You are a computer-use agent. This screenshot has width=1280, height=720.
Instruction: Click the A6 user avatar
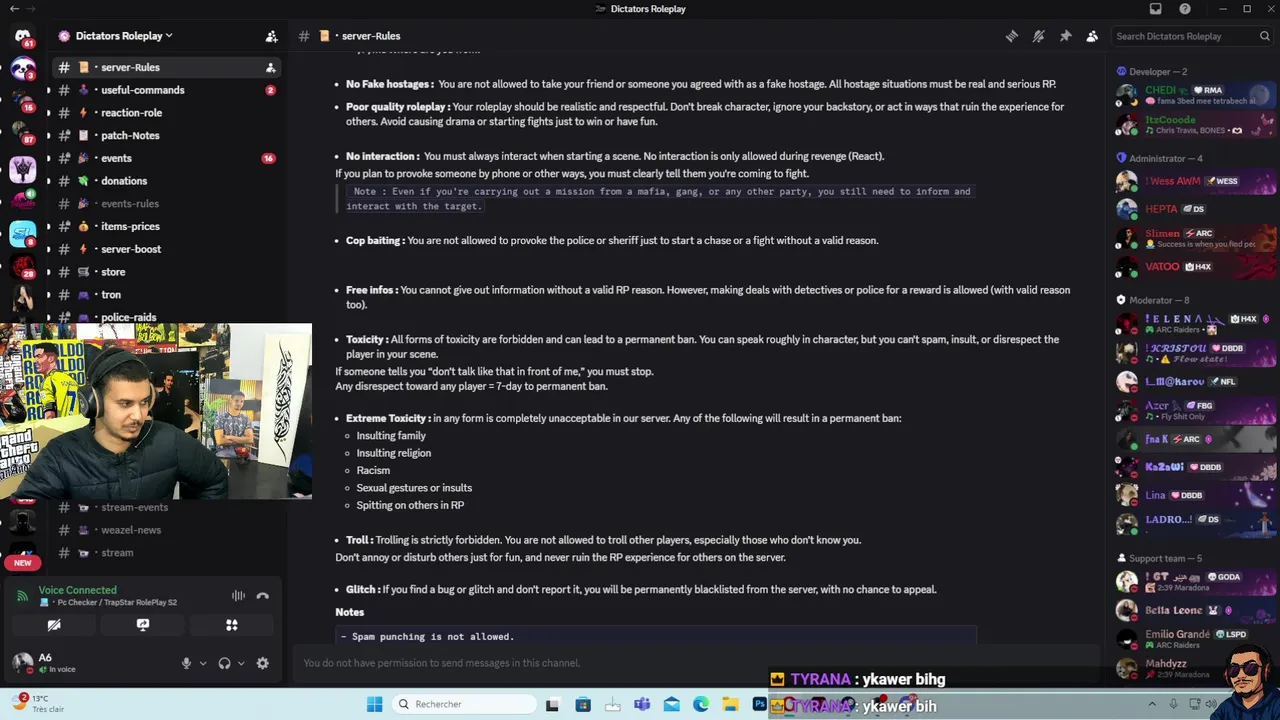[x=22, y=662]
